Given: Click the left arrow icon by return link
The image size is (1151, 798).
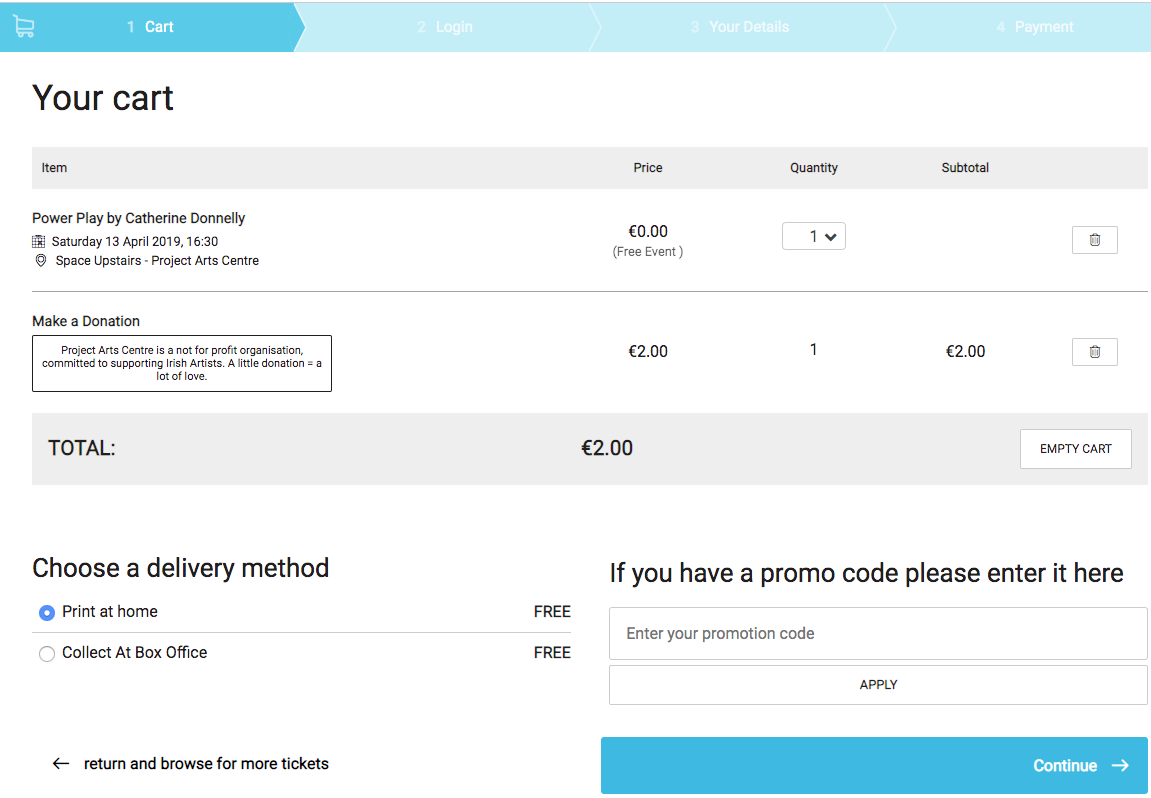Looking at the screenshot, I should 61,763.
